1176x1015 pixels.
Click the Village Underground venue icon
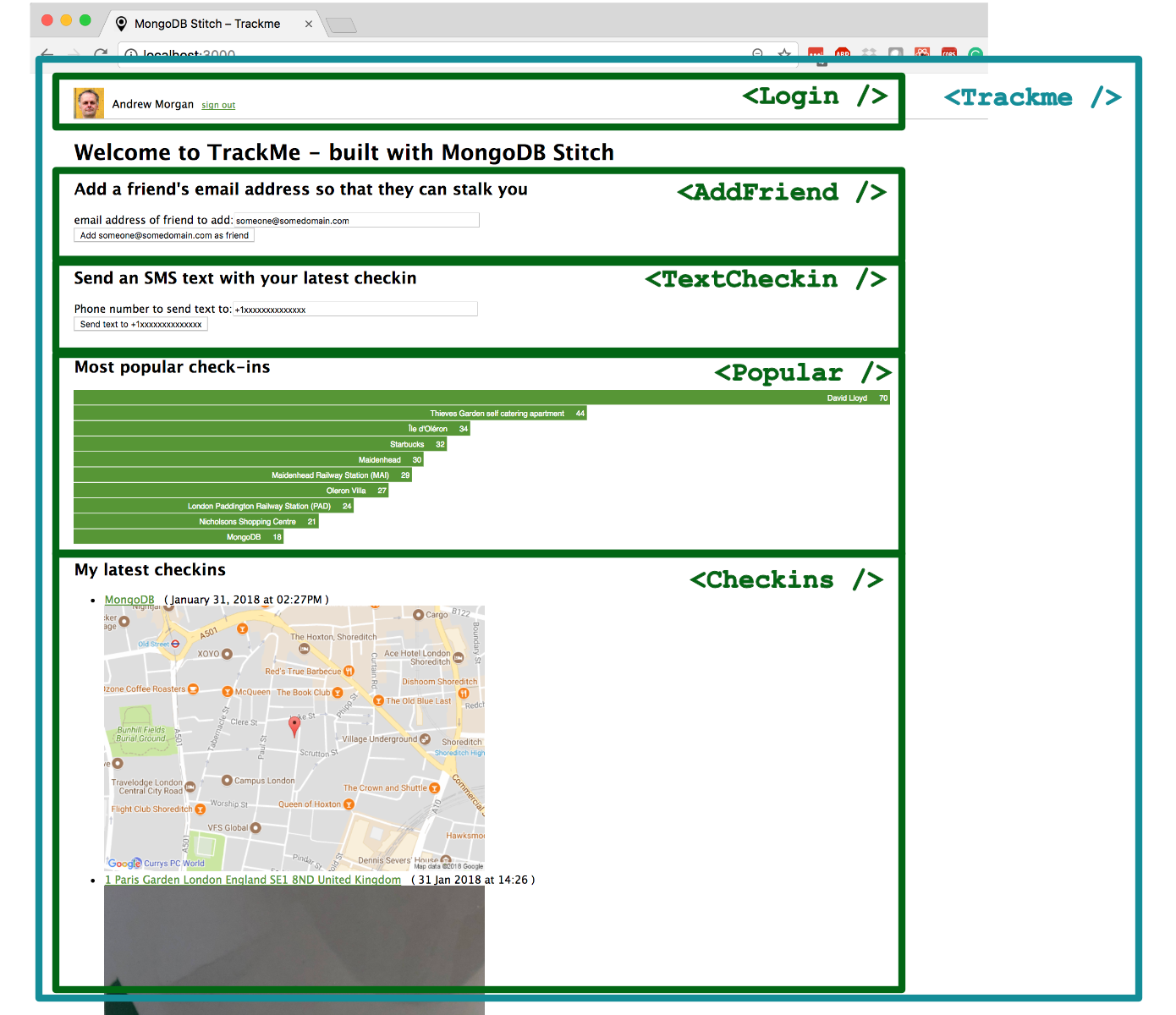(425, 738)
